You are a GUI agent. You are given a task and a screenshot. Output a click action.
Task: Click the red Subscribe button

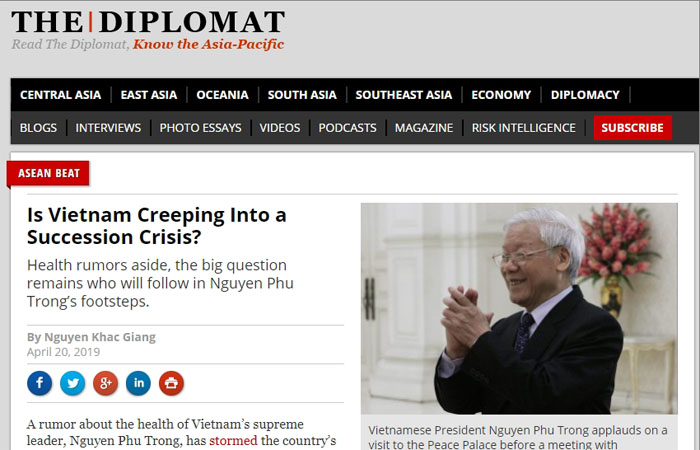point(633,128)
